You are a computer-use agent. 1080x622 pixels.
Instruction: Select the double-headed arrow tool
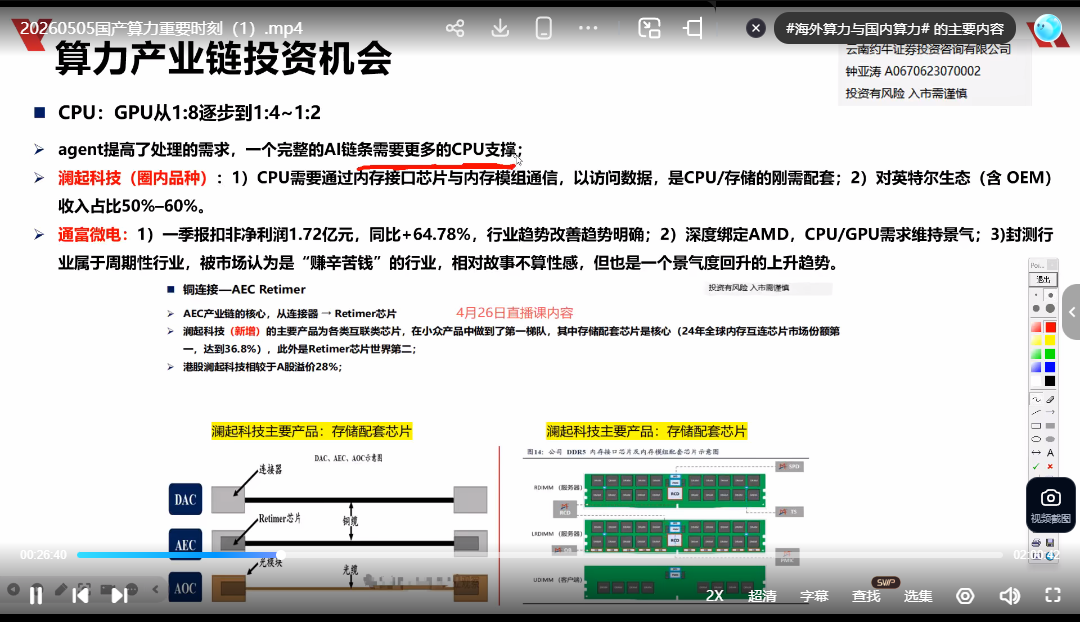1036,453
